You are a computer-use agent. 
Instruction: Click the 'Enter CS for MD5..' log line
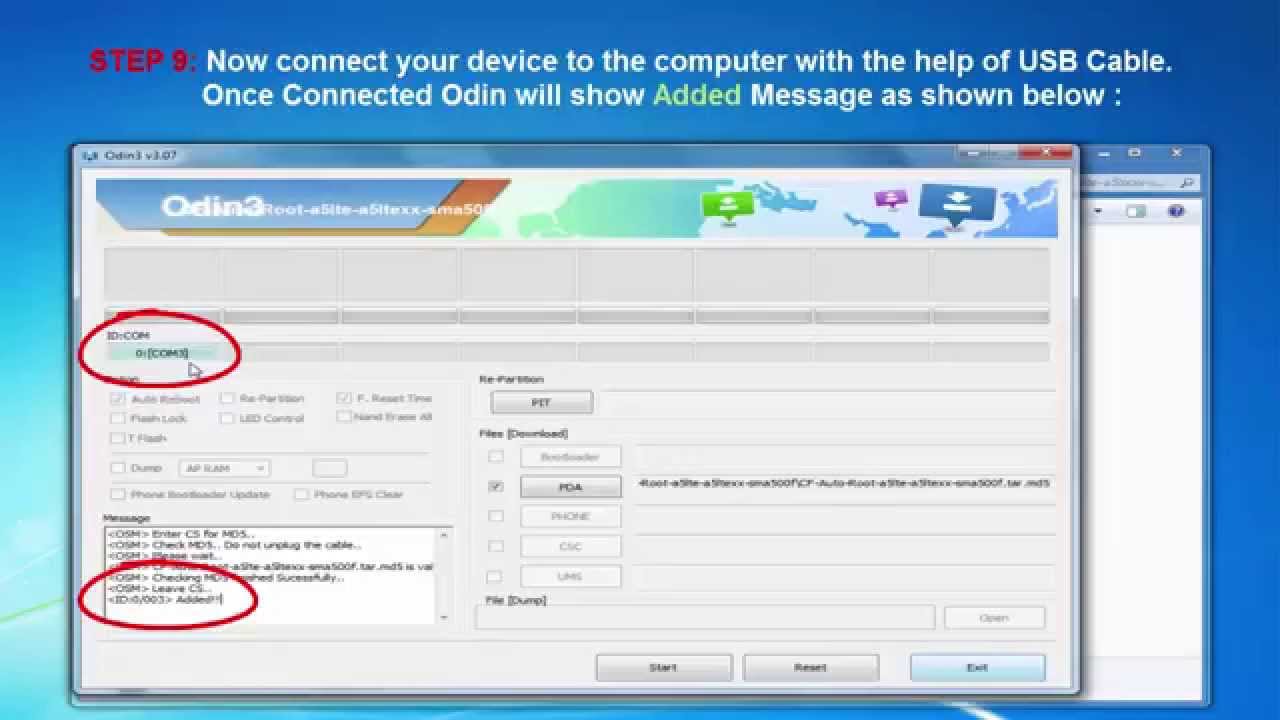coord(181,534)
